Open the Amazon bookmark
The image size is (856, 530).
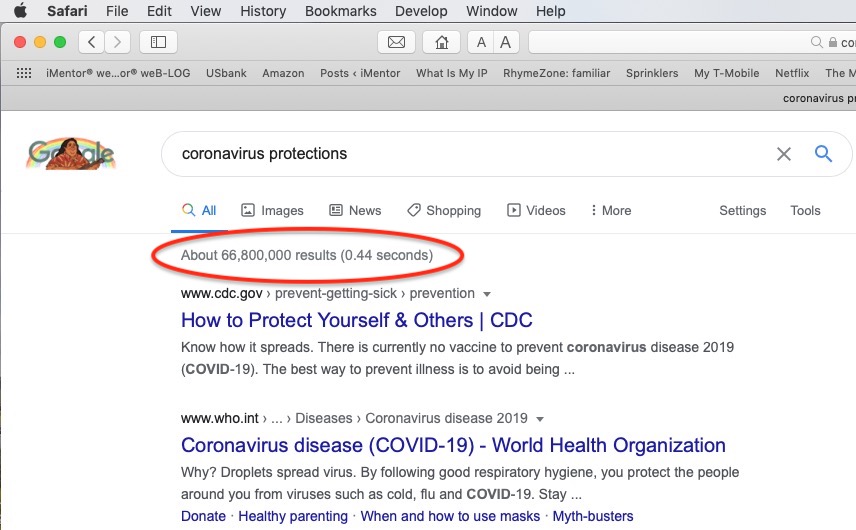point(283,73)
